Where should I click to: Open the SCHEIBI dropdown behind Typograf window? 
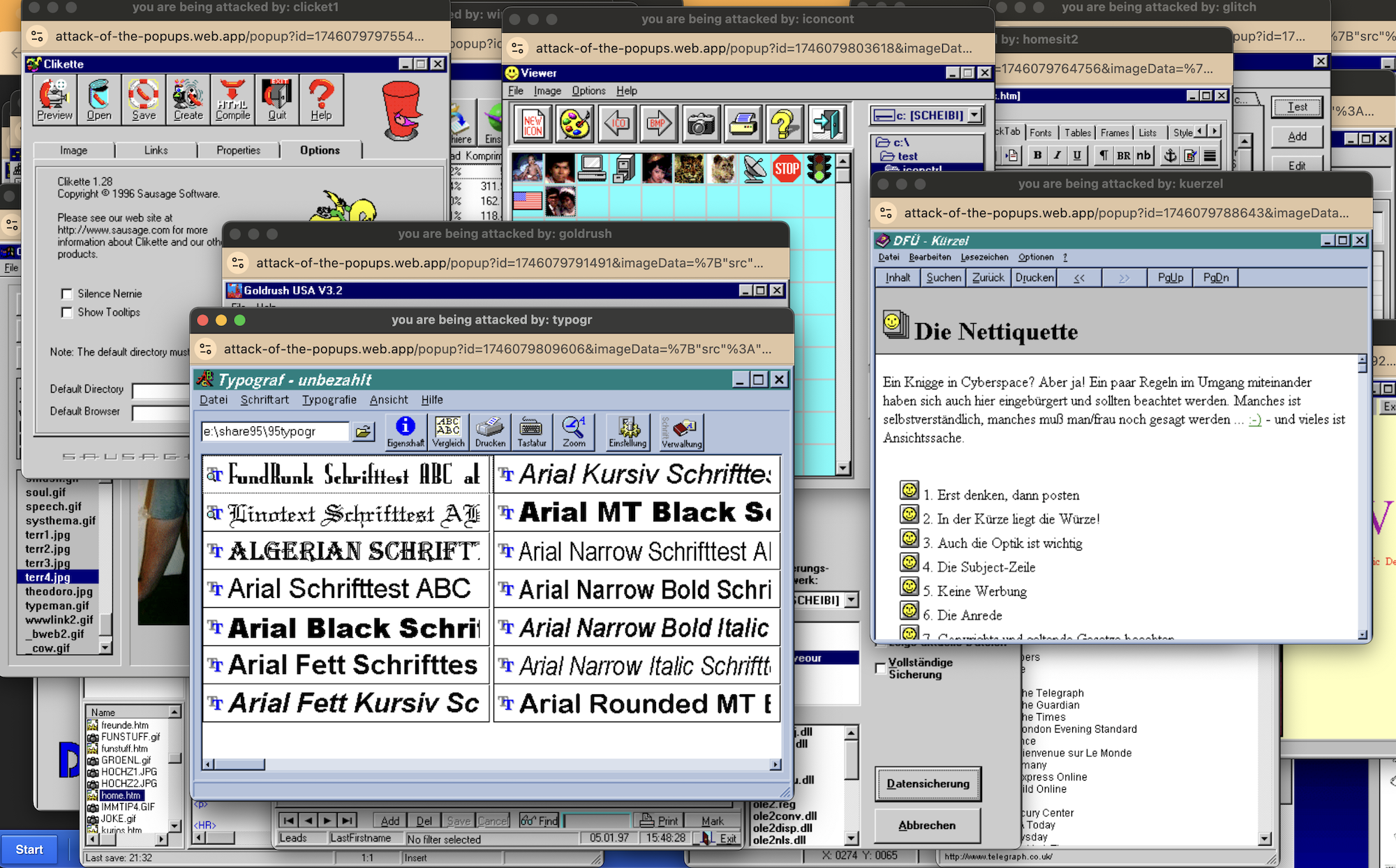click(x=852, y=600)
